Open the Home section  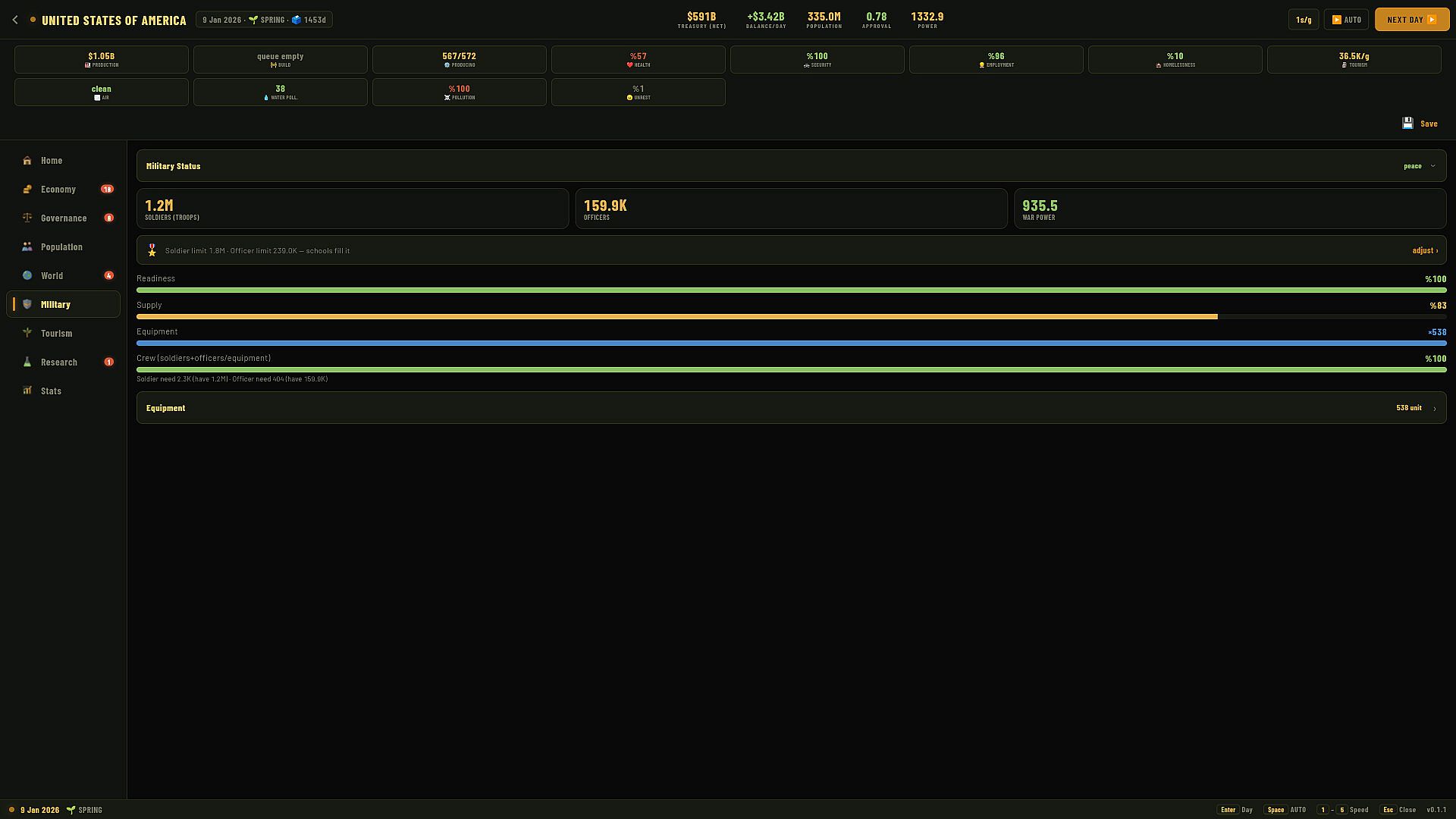click(x=63, y=161)
